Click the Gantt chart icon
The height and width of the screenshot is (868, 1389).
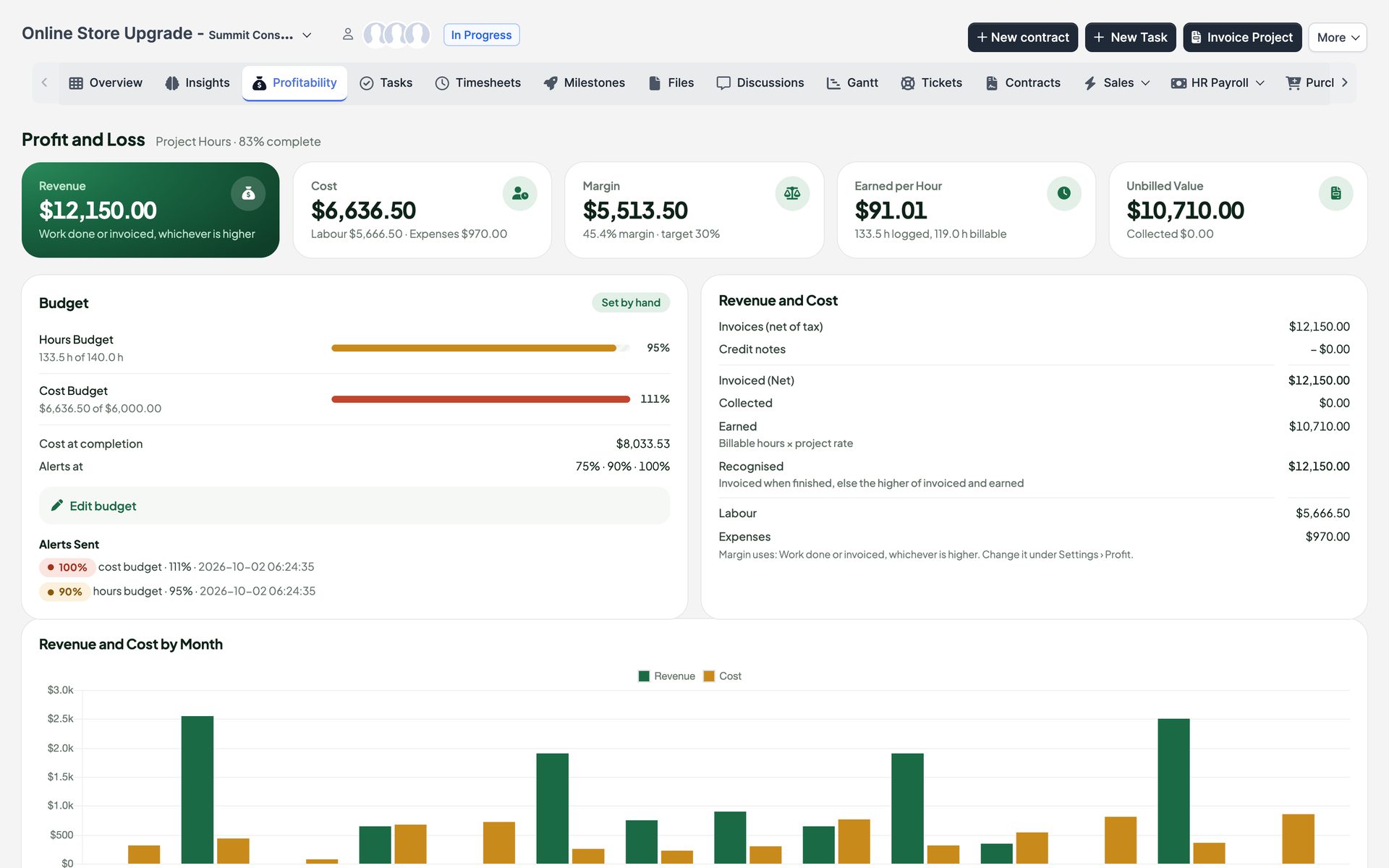[833, 83]
